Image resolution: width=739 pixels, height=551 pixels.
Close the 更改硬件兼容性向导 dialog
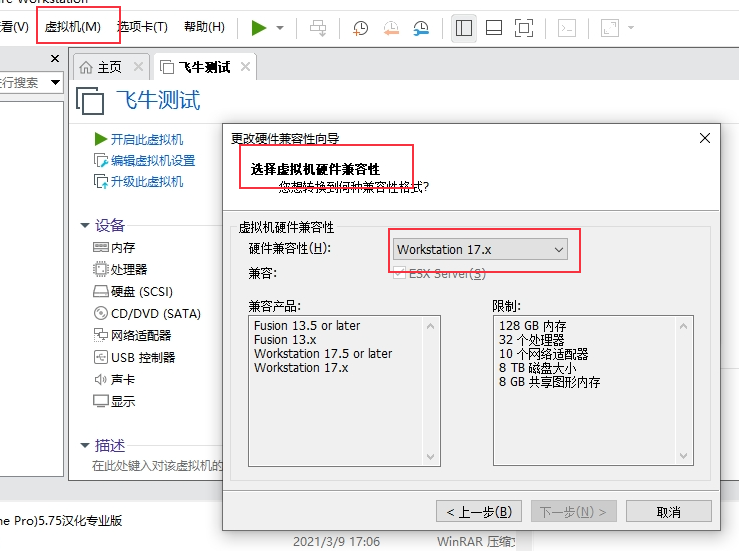click(x=705, y=138)
